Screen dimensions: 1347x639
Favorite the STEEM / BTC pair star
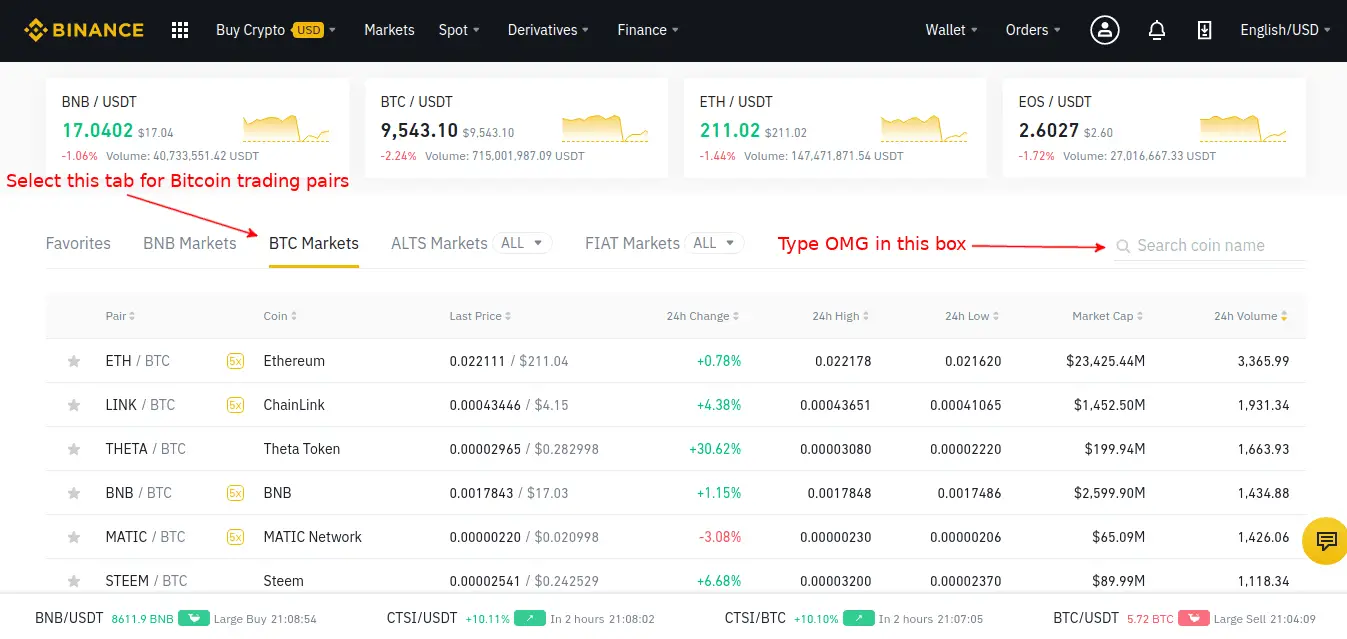[x=73, y=581]
